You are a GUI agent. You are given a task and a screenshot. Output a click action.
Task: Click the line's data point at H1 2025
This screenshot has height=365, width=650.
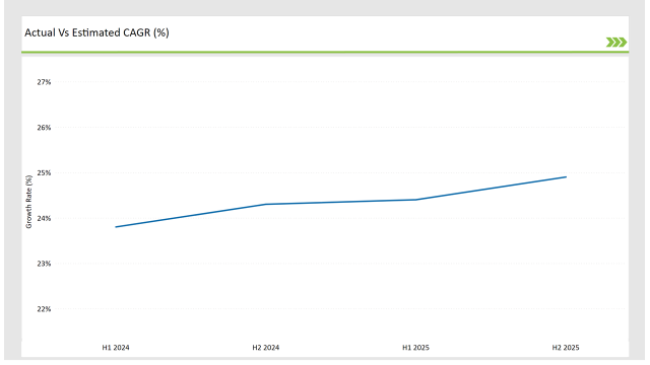point(416,200)
